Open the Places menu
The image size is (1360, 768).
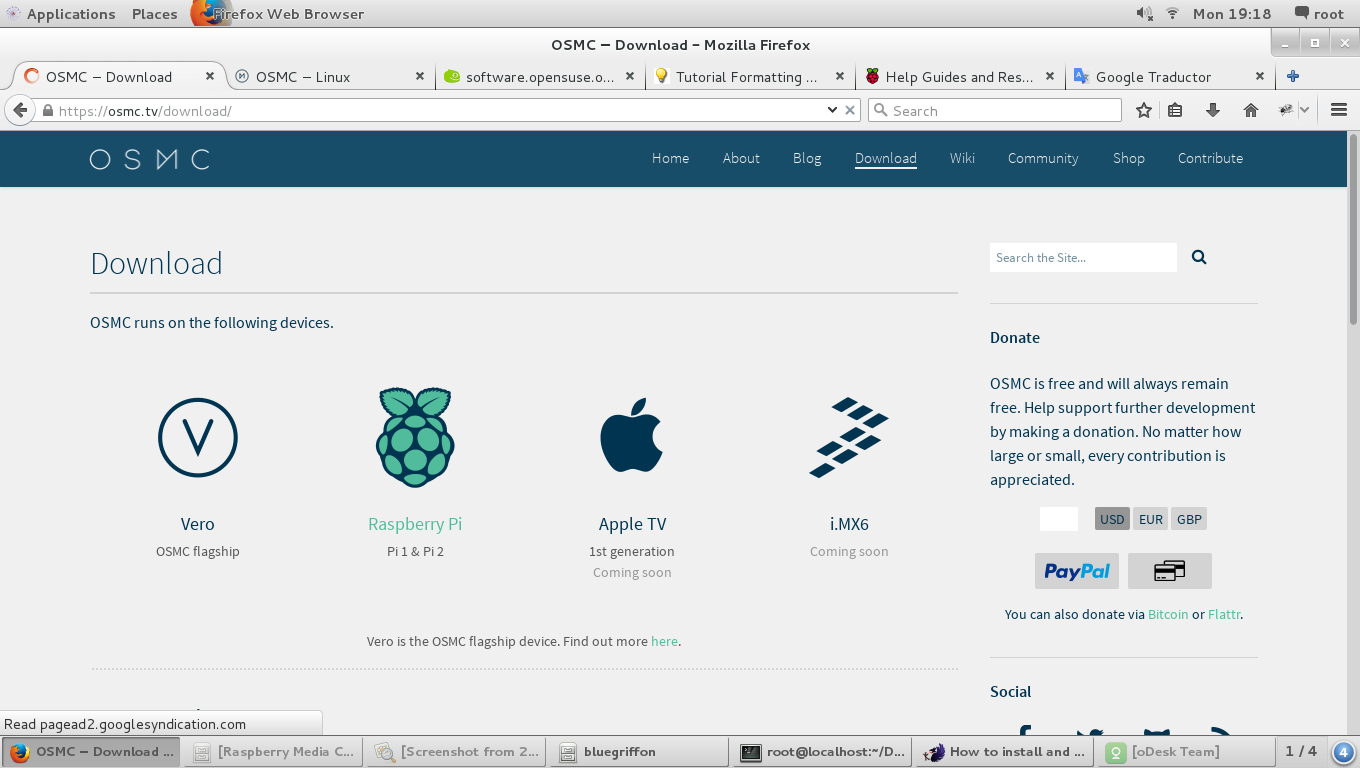click(x=154, y=14)
